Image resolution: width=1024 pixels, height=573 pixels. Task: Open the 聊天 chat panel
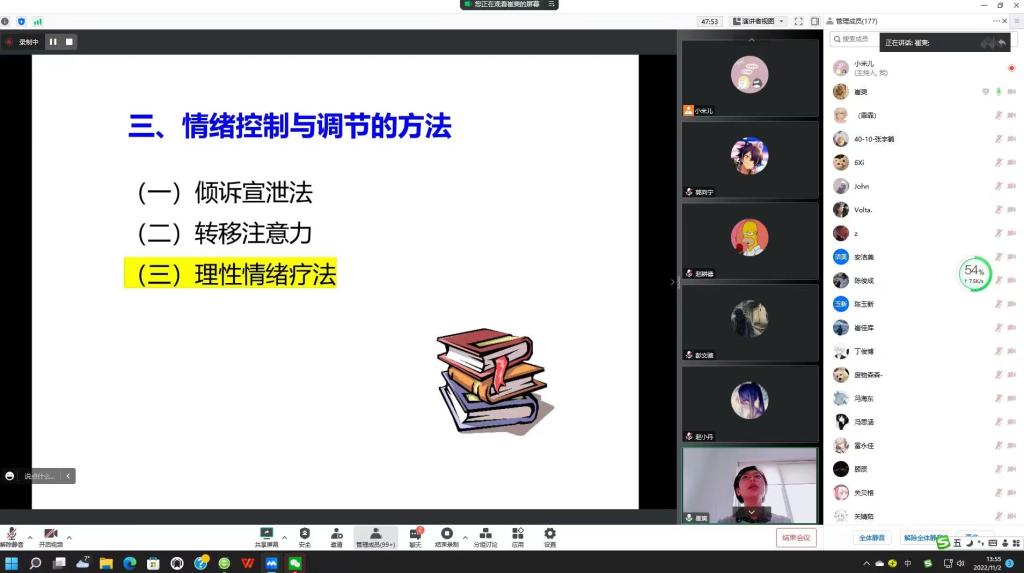(415, 537)
